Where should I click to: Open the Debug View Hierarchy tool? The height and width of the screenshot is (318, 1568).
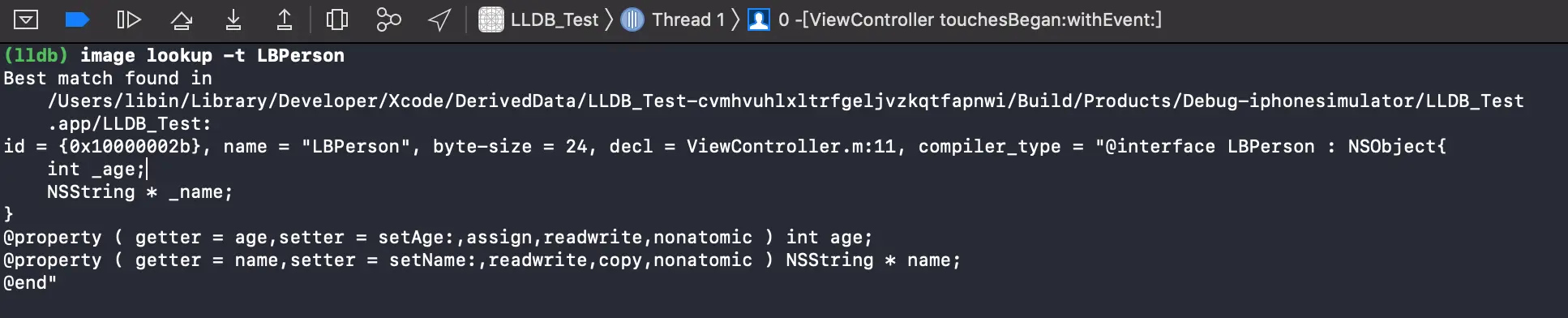(x=336, y=19)
